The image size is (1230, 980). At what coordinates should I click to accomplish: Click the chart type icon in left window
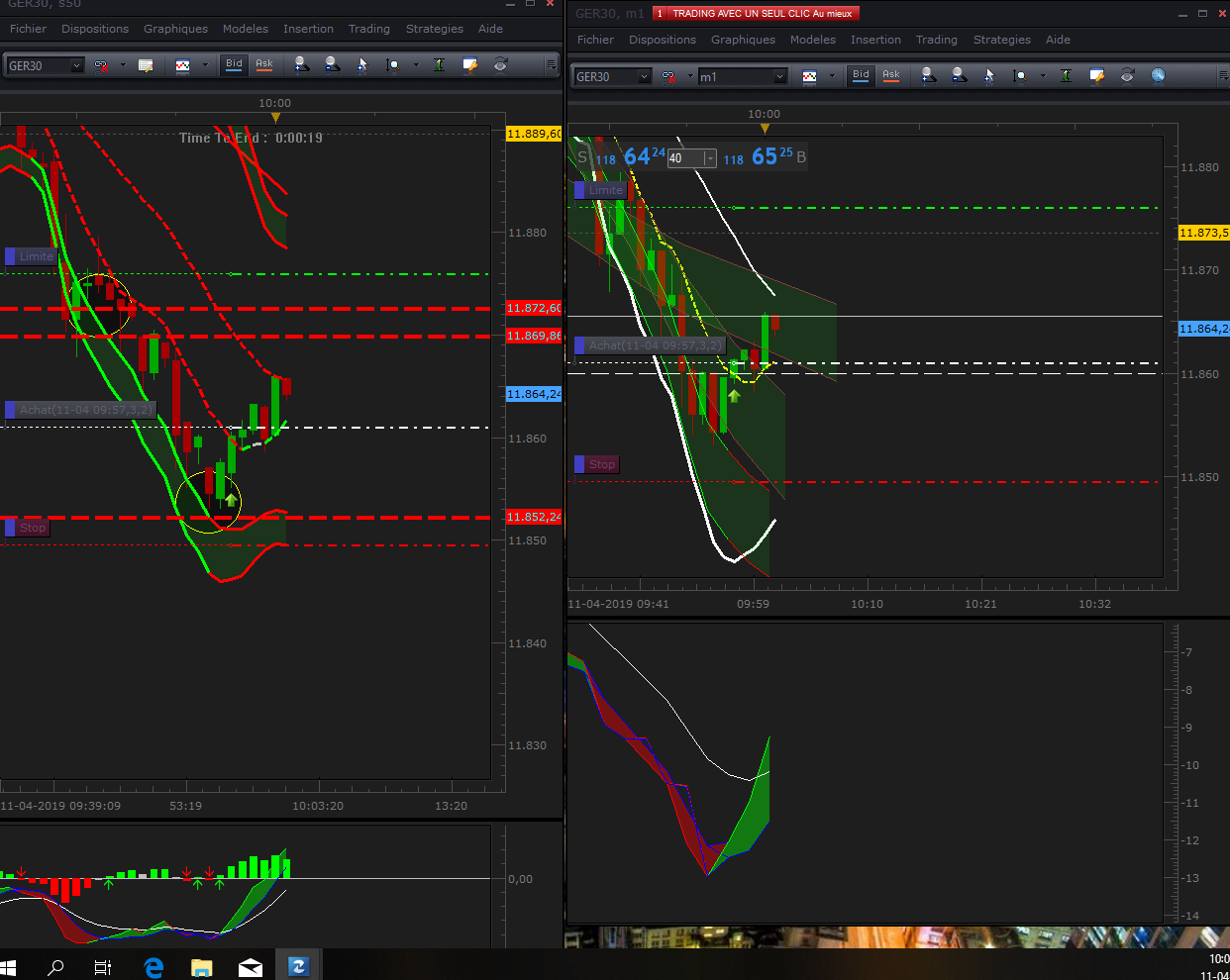[182, 65]
